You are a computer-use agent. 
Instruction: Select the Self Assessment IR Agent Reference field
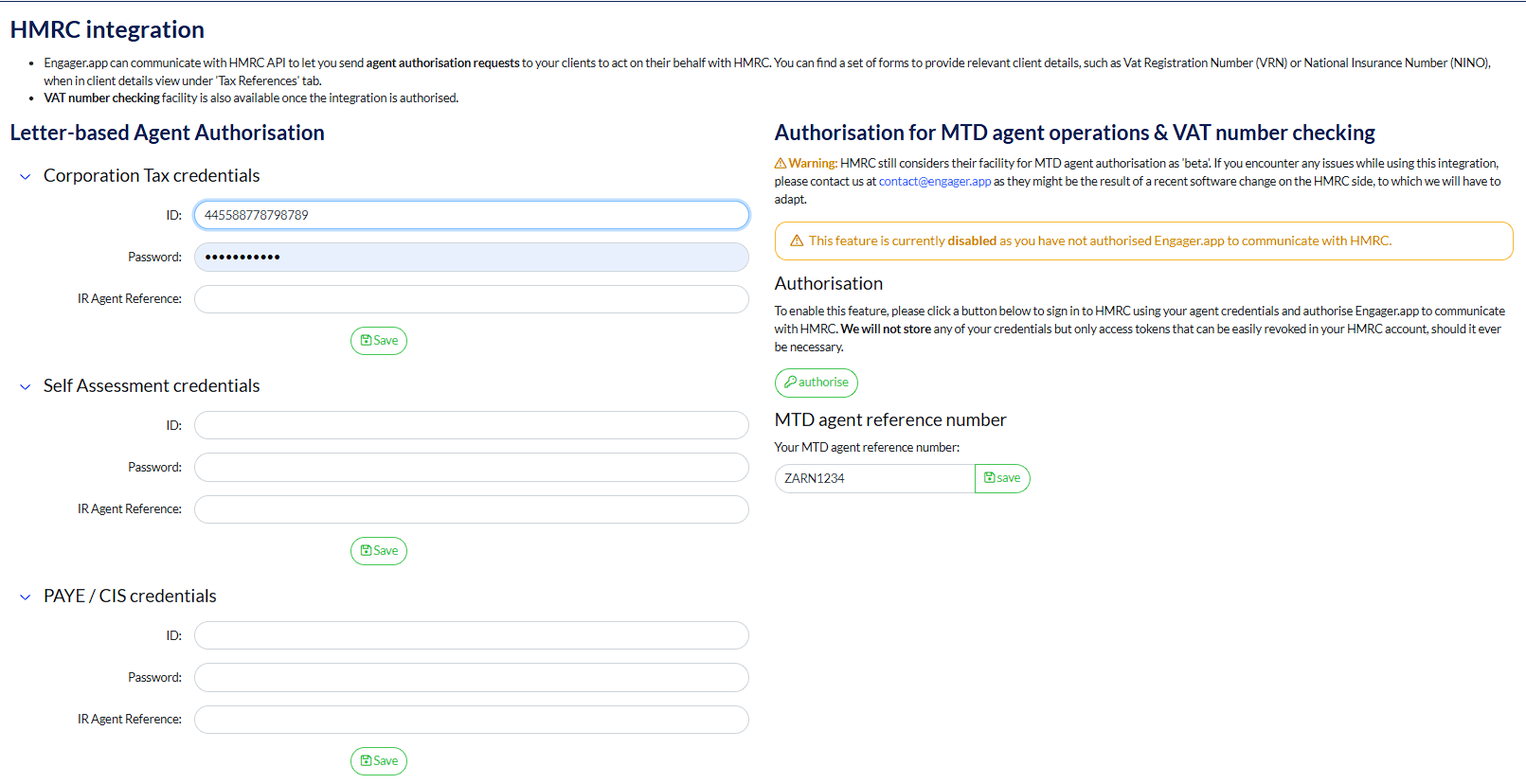[471, 509]
